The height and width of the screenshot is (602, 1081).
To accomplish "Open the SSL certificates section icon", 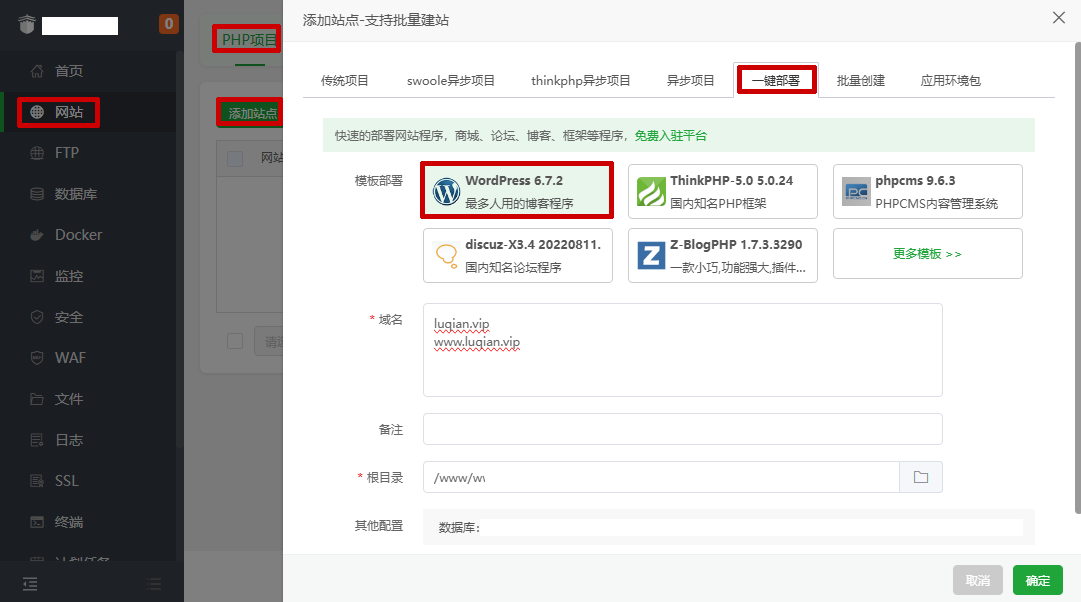I will pyautogui.click(x=37, y=480).
